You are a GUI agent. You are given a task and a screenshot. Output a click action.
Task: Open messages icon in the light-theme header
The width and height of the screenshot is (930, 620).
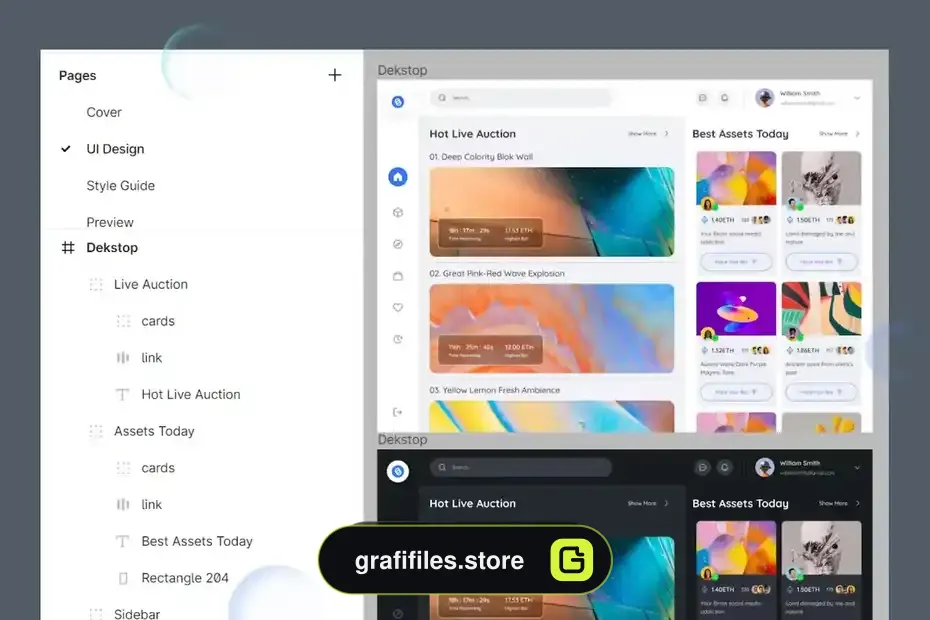(702, 98)
